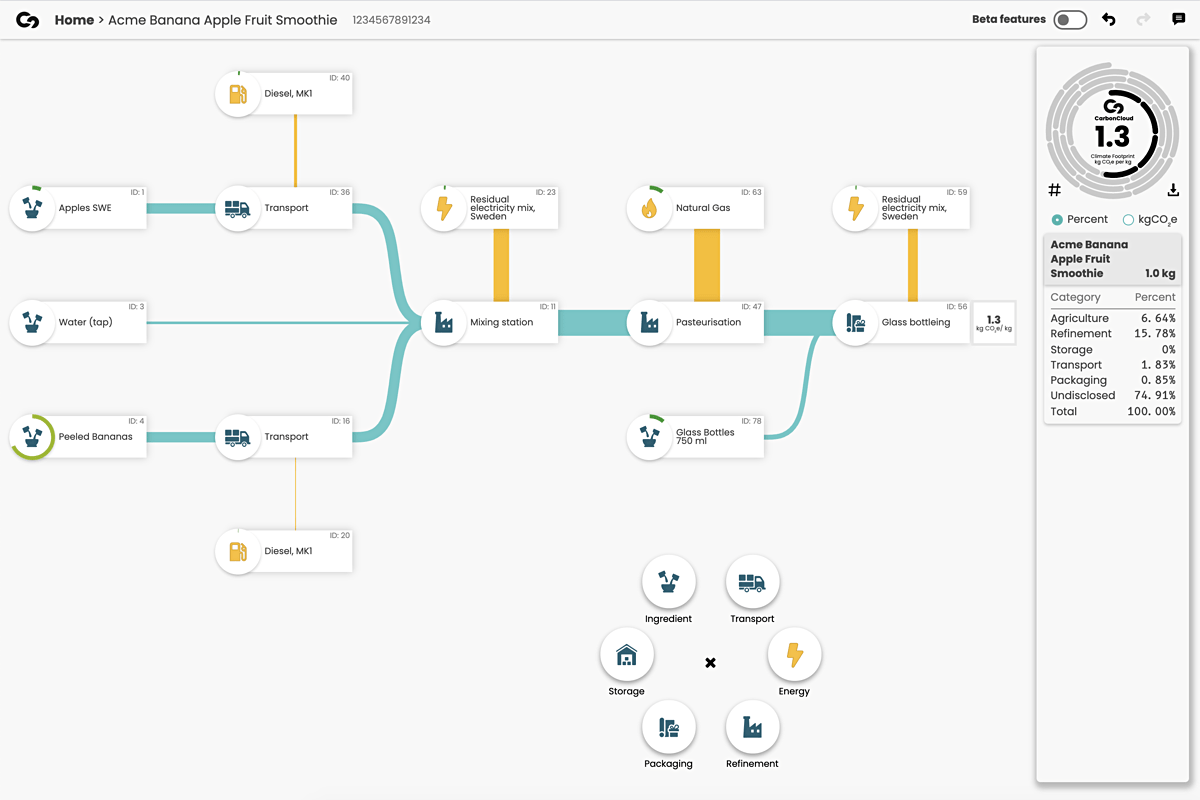Click the electricity bolt icon ID 23
This screenshot has height=800, width=1200.
pyautogui.click(x=444, y=208)
